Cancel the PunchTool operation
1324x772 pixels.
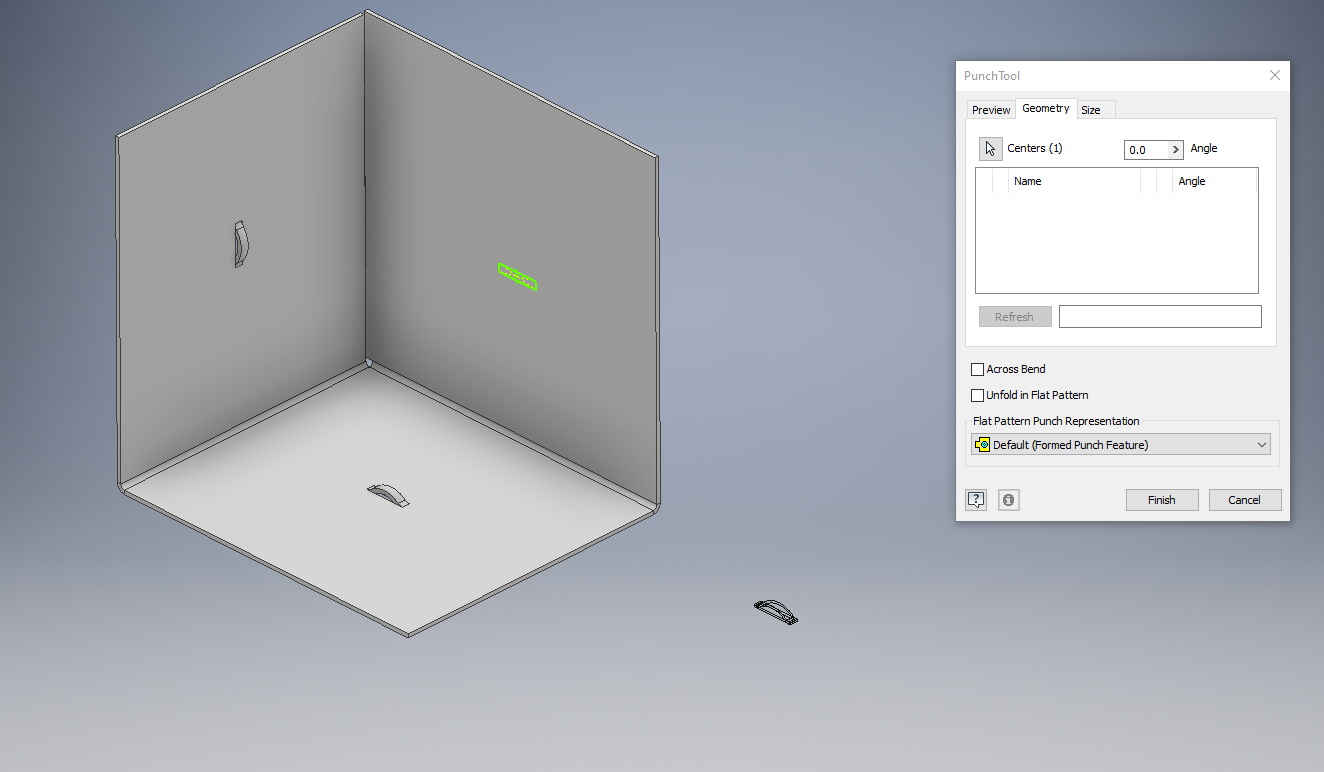(1244, 499)
